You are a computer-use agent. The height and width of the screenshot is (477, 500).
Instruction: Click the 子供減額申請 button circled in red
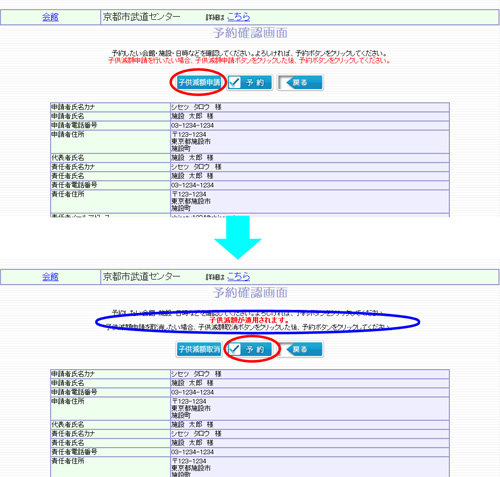199,82
